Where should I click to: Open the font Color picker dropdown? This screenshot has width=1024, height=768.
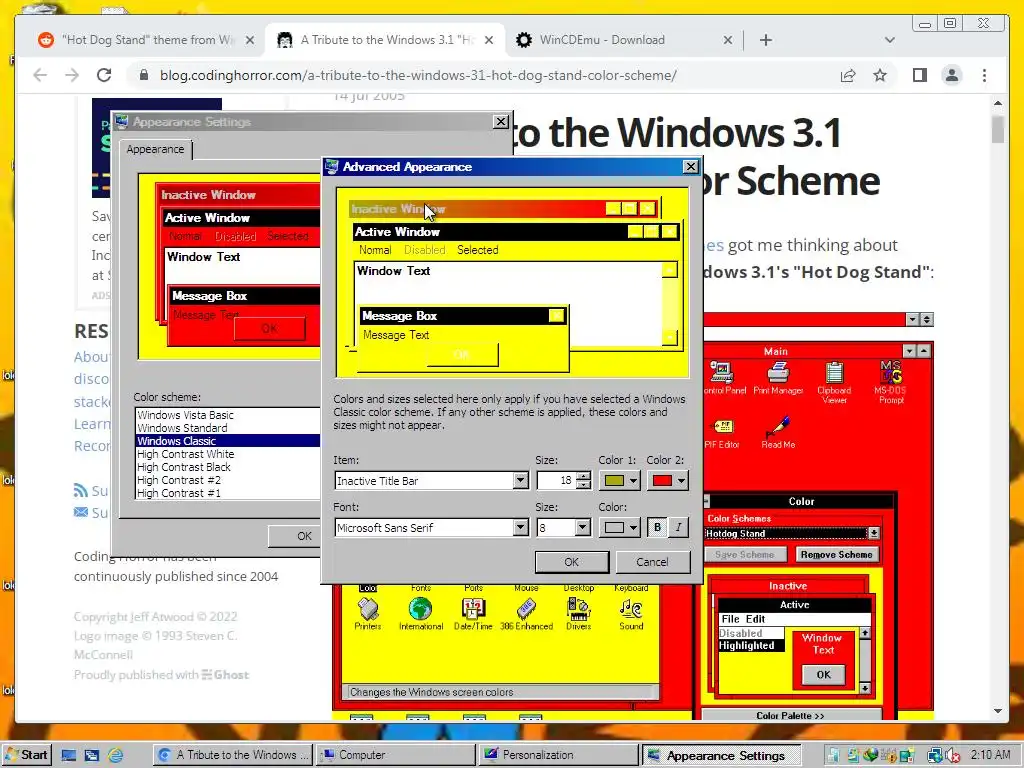tap(619, 528)
